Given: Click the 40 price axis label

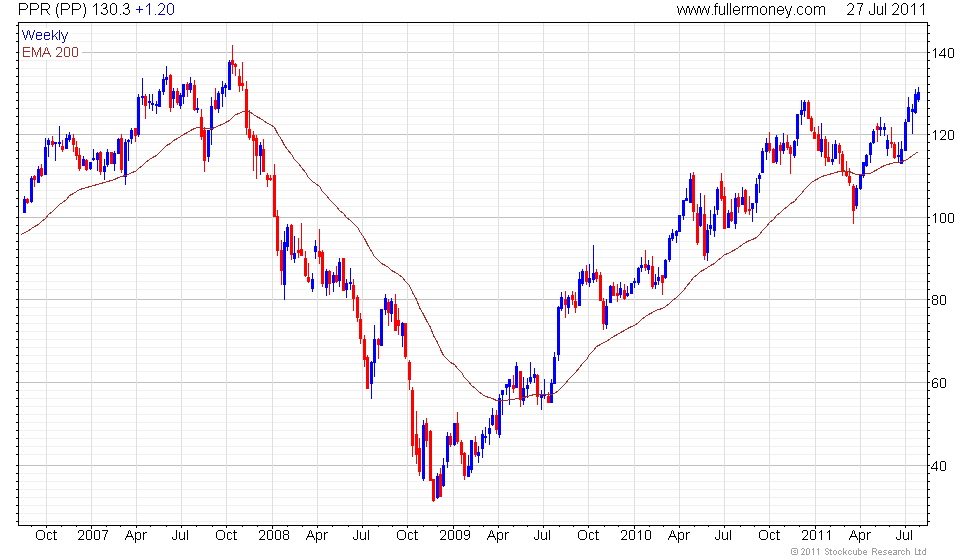Looking at the screenshot, I should click(x=939, y=466).
